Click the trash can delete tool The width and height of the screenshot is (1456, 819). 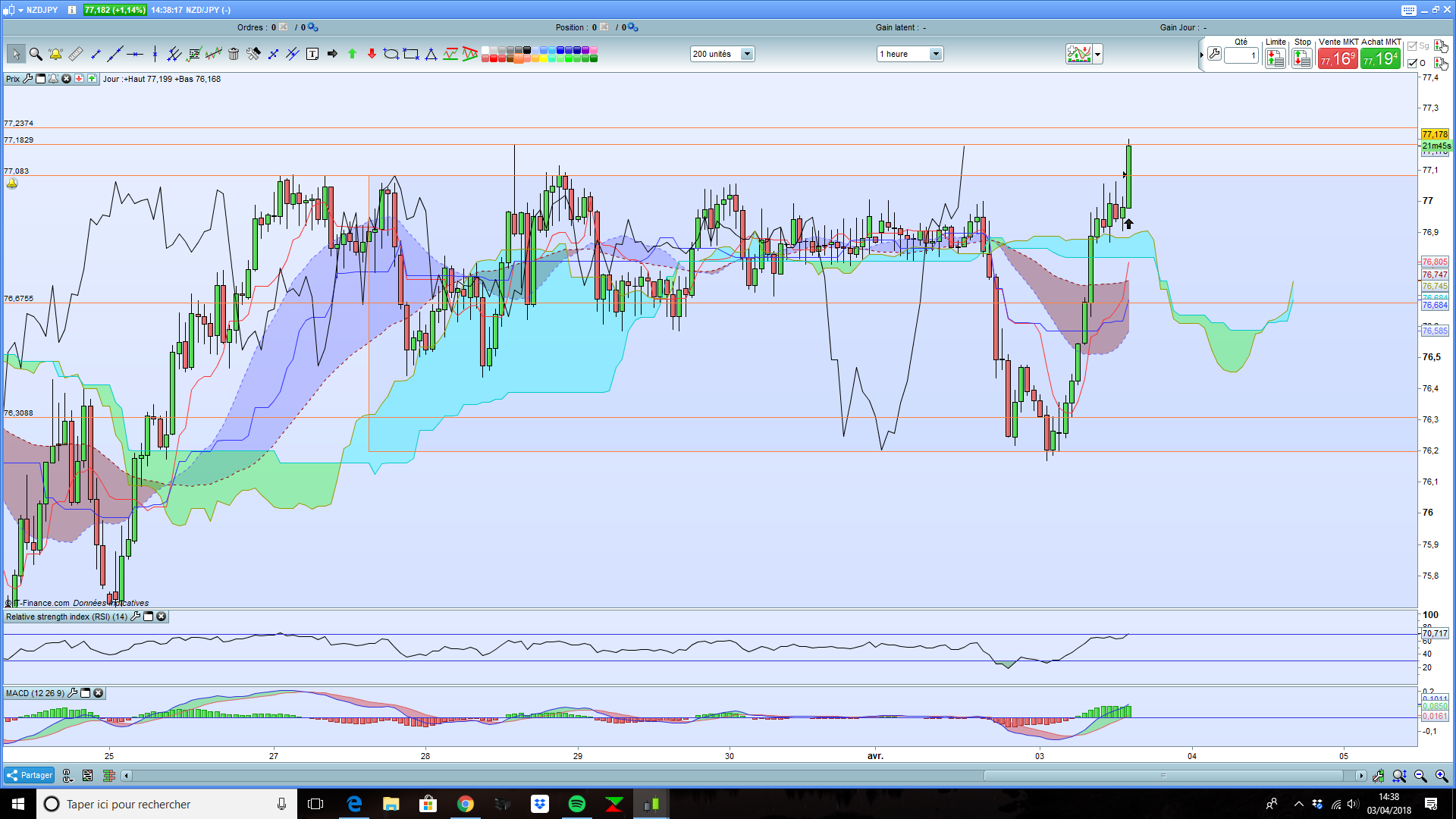234,54
